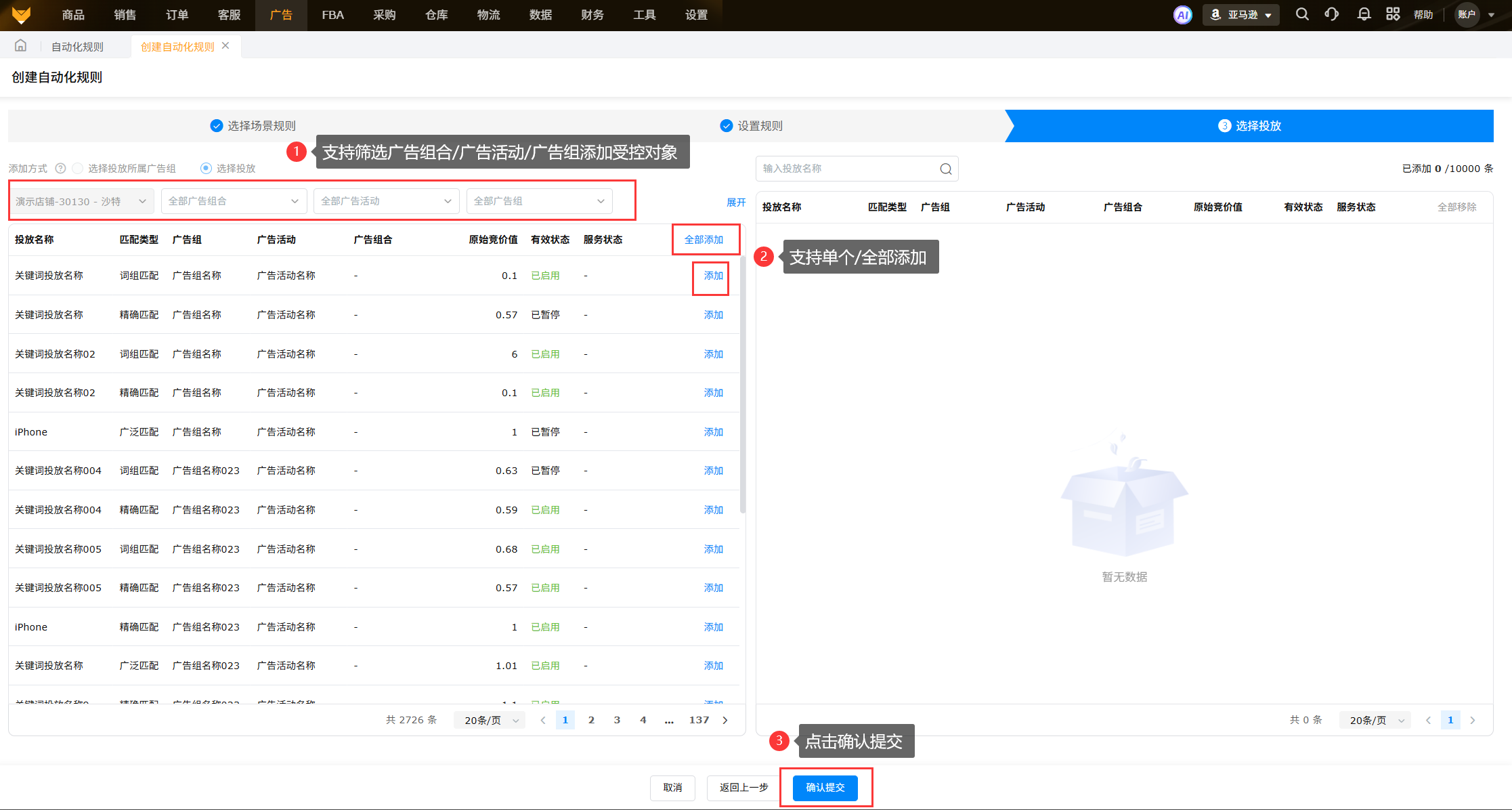
Task: Click the home icon tab
Action: click(20, 46)
